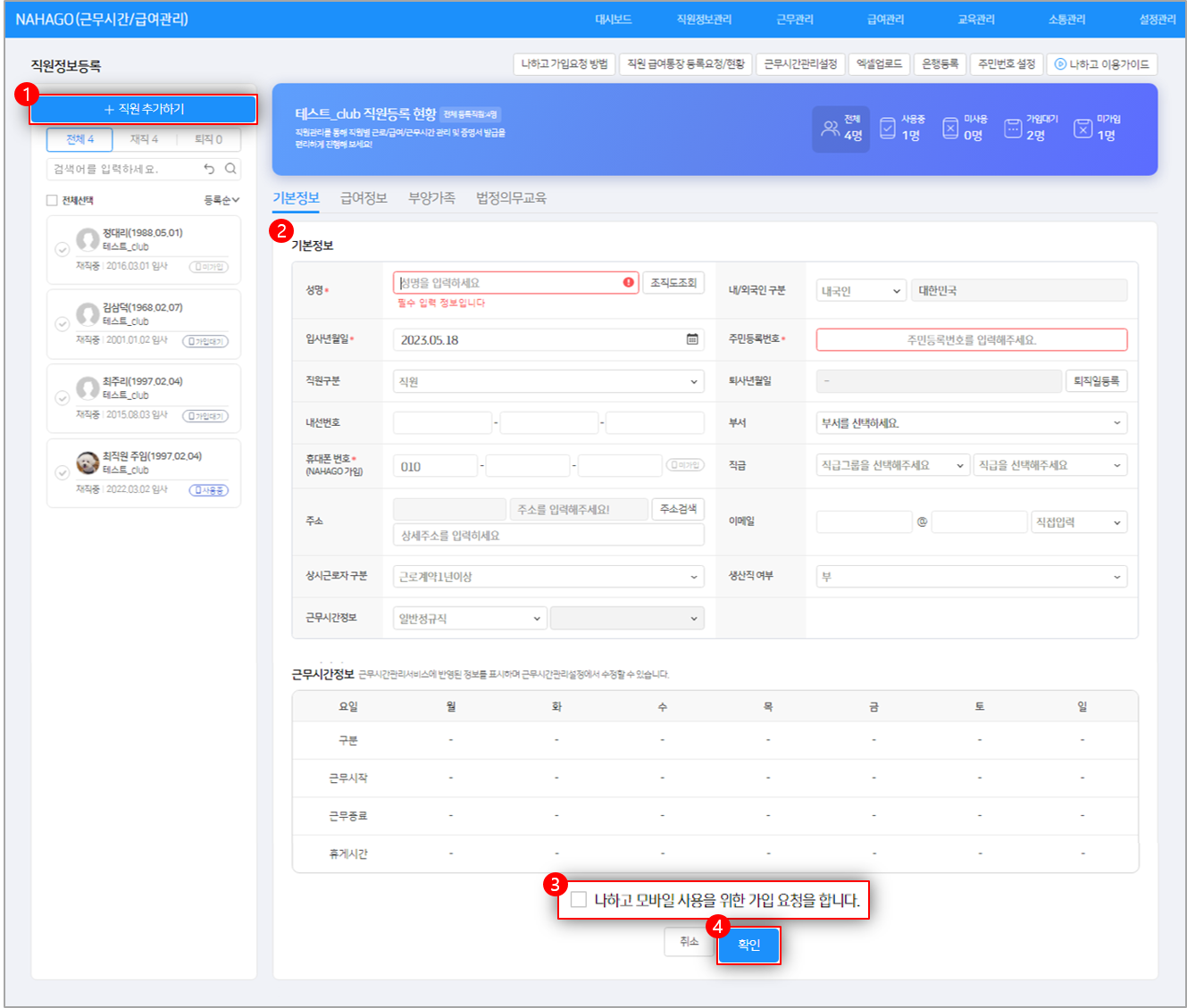This screenshot has width=1187, height=1008.
Task: Click 가입대기 badge on 최주리 card
Action: point(205,416)
